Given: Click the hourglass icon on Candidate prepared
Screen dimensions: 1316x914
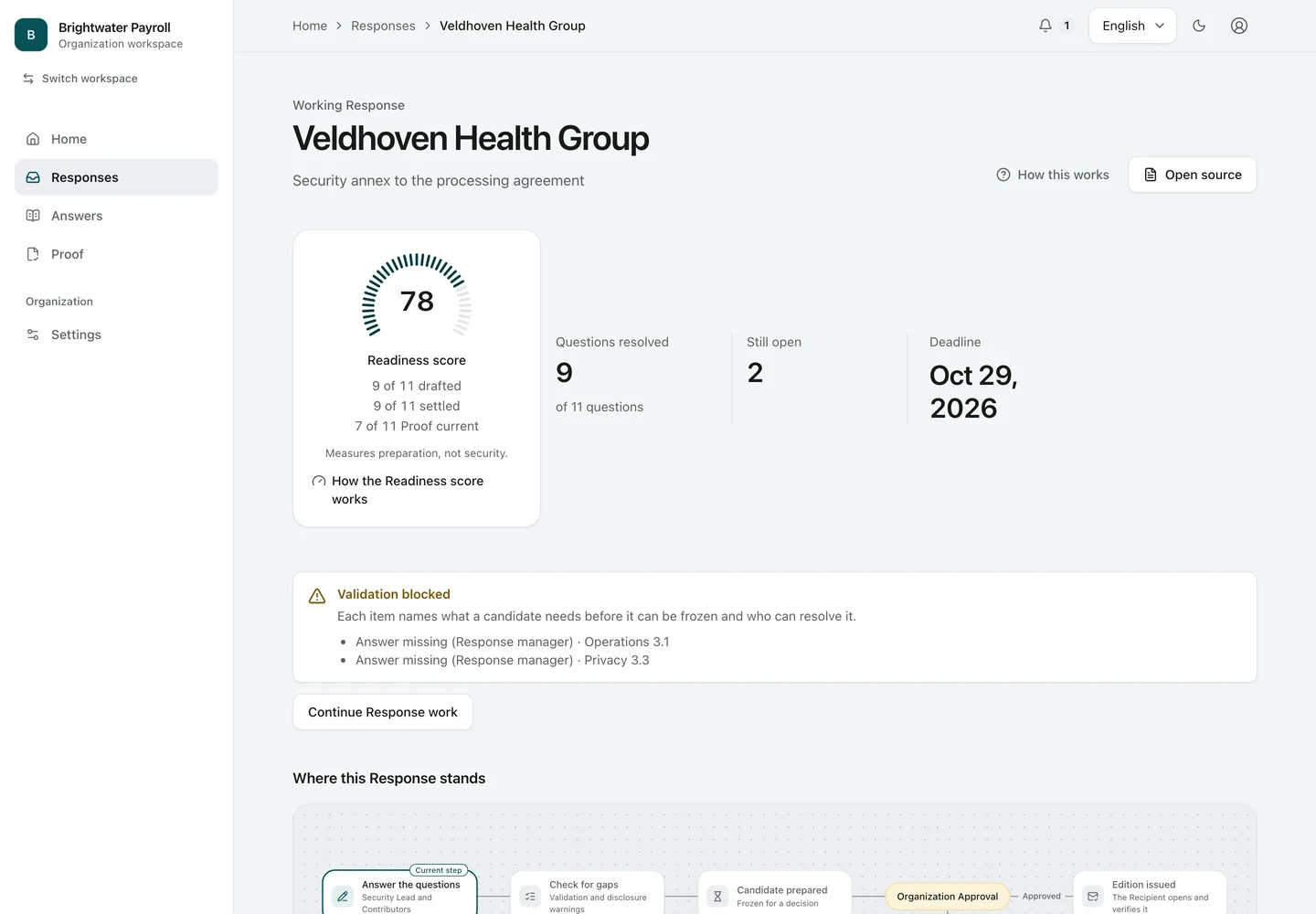Looking at the screenshot, I should point(717,897).
